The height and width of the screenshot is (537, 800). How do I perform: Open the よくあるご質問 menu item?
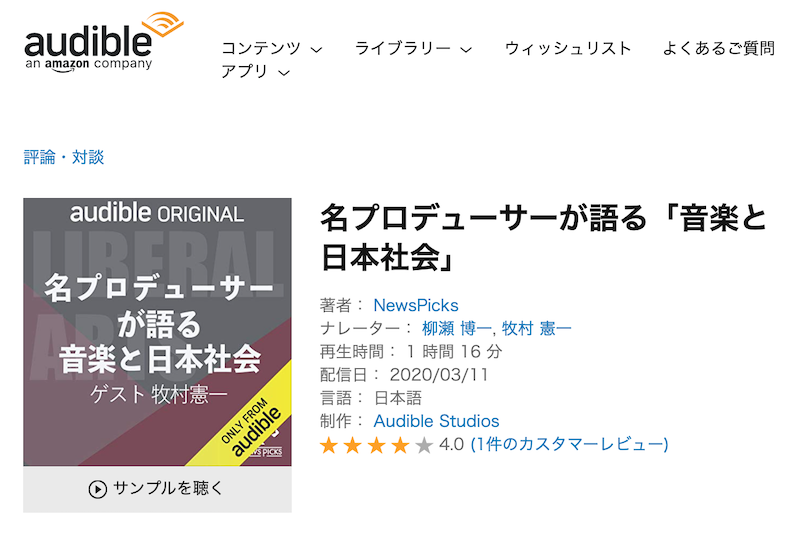718,48
